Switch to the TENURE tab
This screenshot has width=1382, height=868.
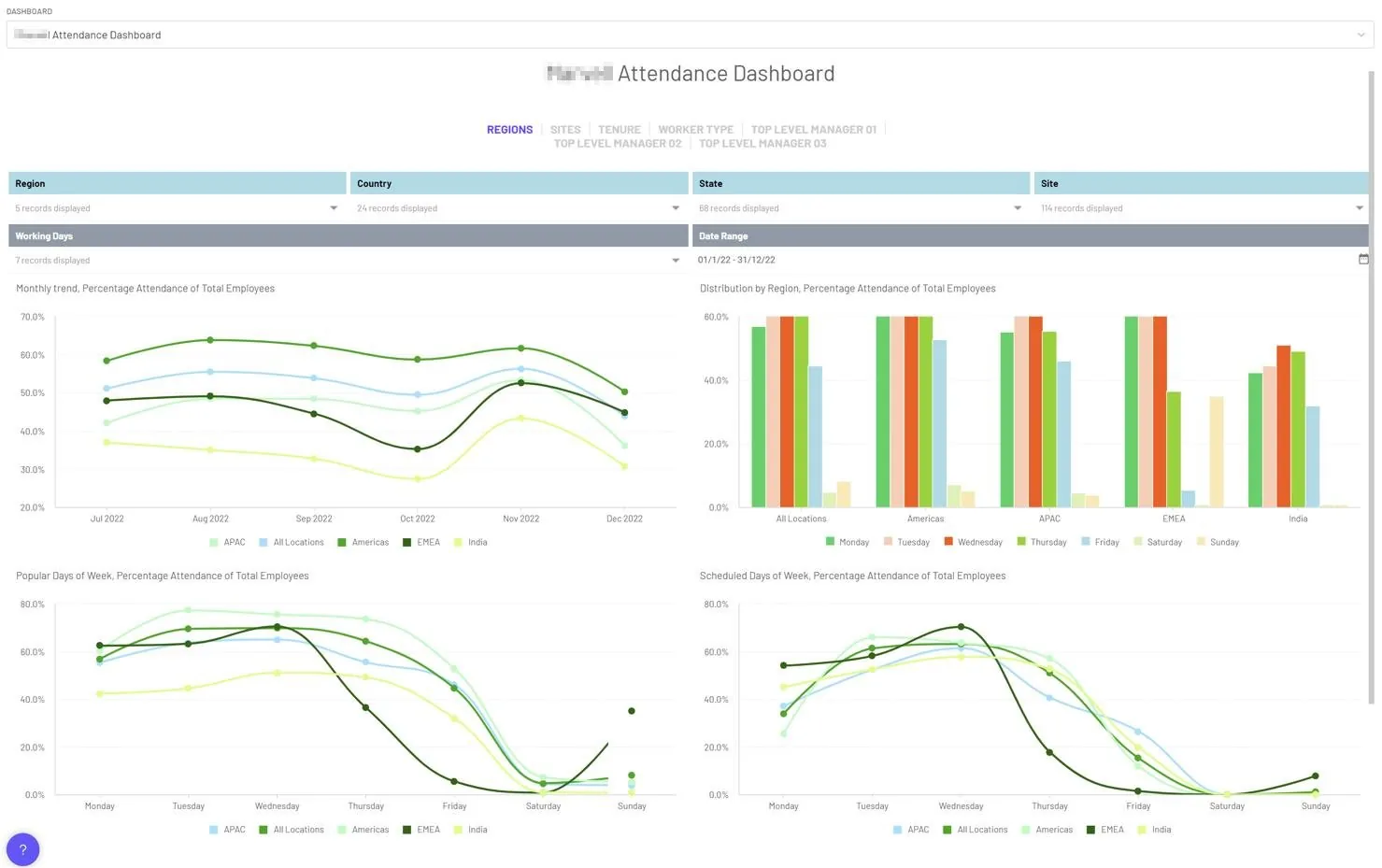pos(620,130)
